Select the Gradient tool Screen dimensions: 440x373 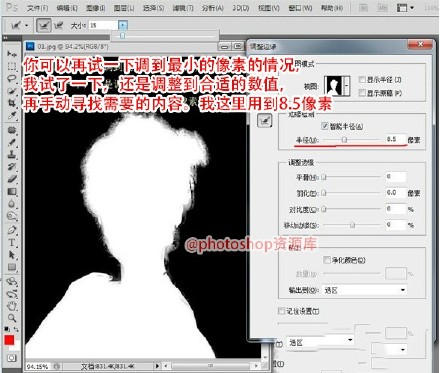(x=12, y=191)
